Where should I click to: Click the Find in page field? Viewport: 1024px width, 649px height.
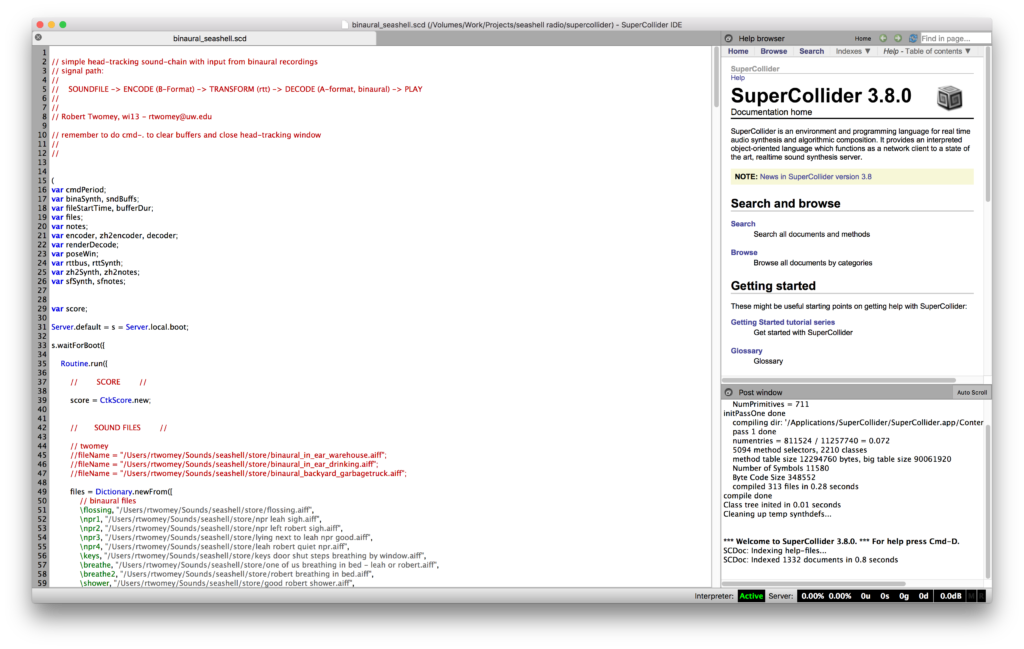(x=954, y=39)
